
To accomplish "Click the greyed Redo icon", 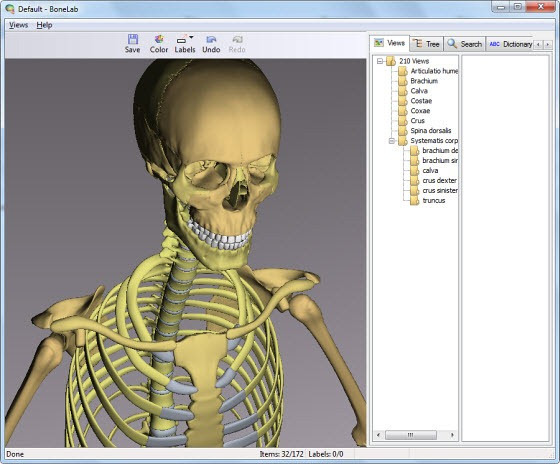I will pyautogui.click(x=237, y=44).
